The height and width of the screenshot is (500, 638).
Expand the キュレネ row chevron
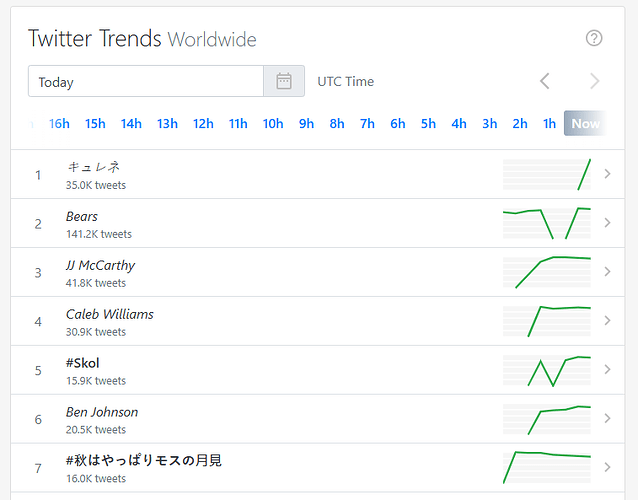click(607, 174)
